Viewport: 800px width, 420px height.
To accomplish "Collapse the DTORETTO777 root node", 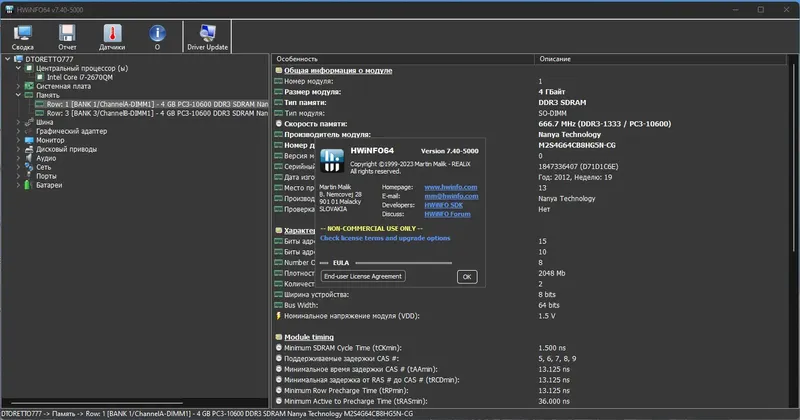I will coord(8,59).
